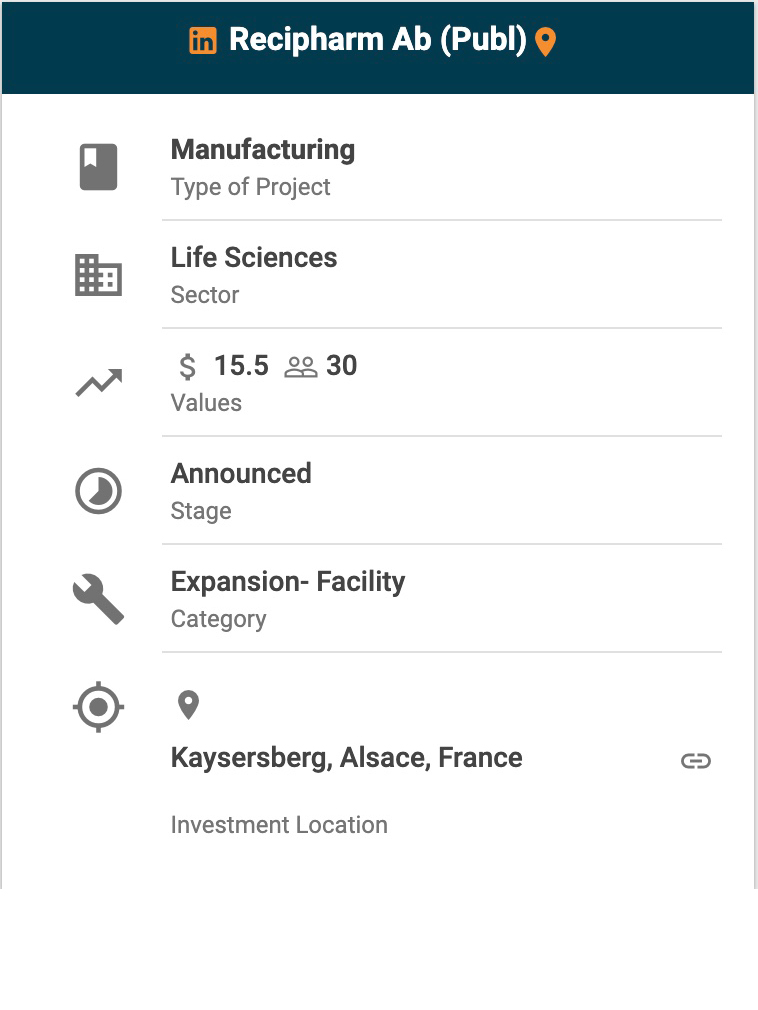
Task: Click the wrench icon beside Category
Action: 98,600
